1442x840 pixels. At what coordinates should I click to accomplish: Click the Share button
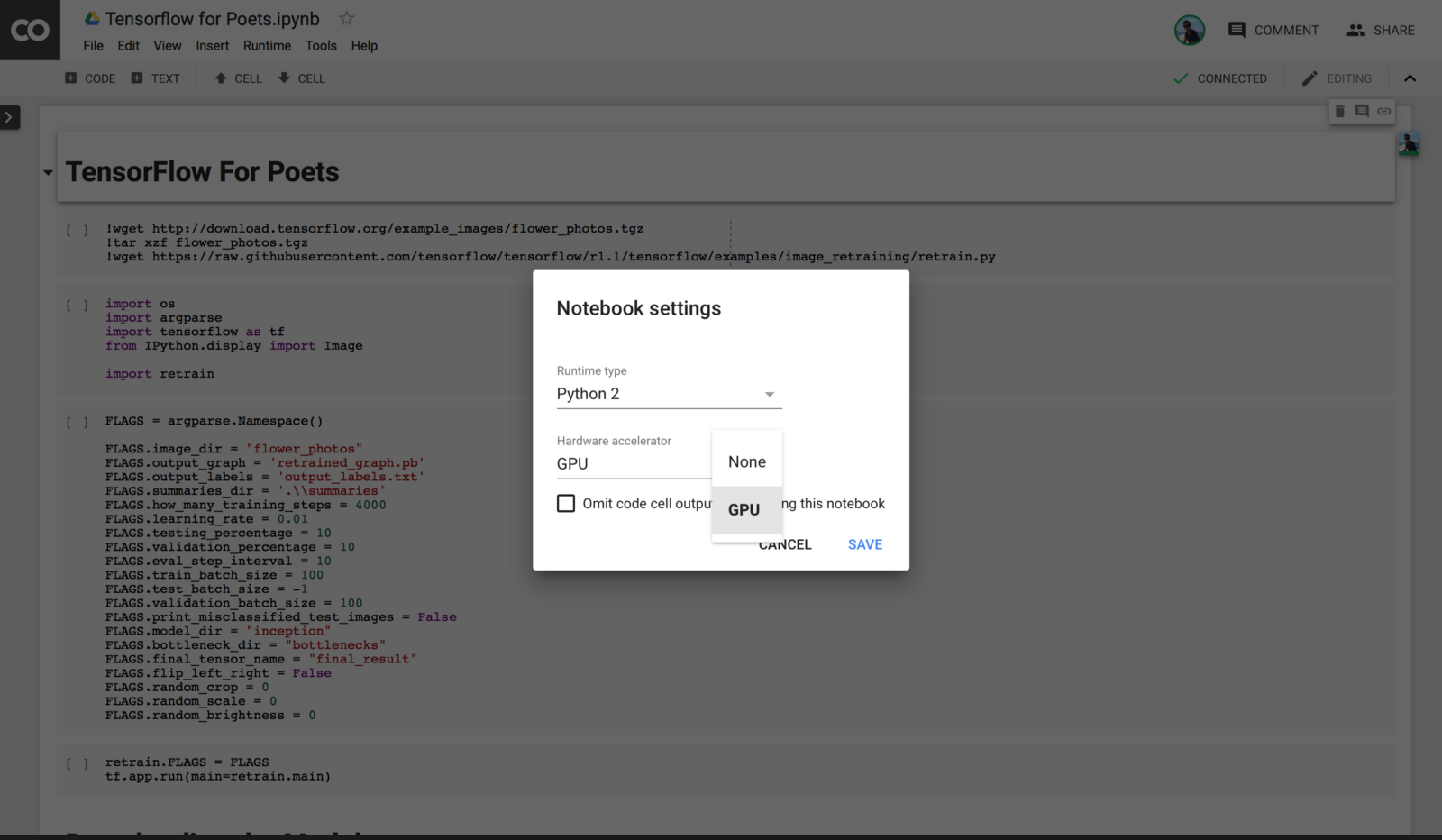point(1380,30)
